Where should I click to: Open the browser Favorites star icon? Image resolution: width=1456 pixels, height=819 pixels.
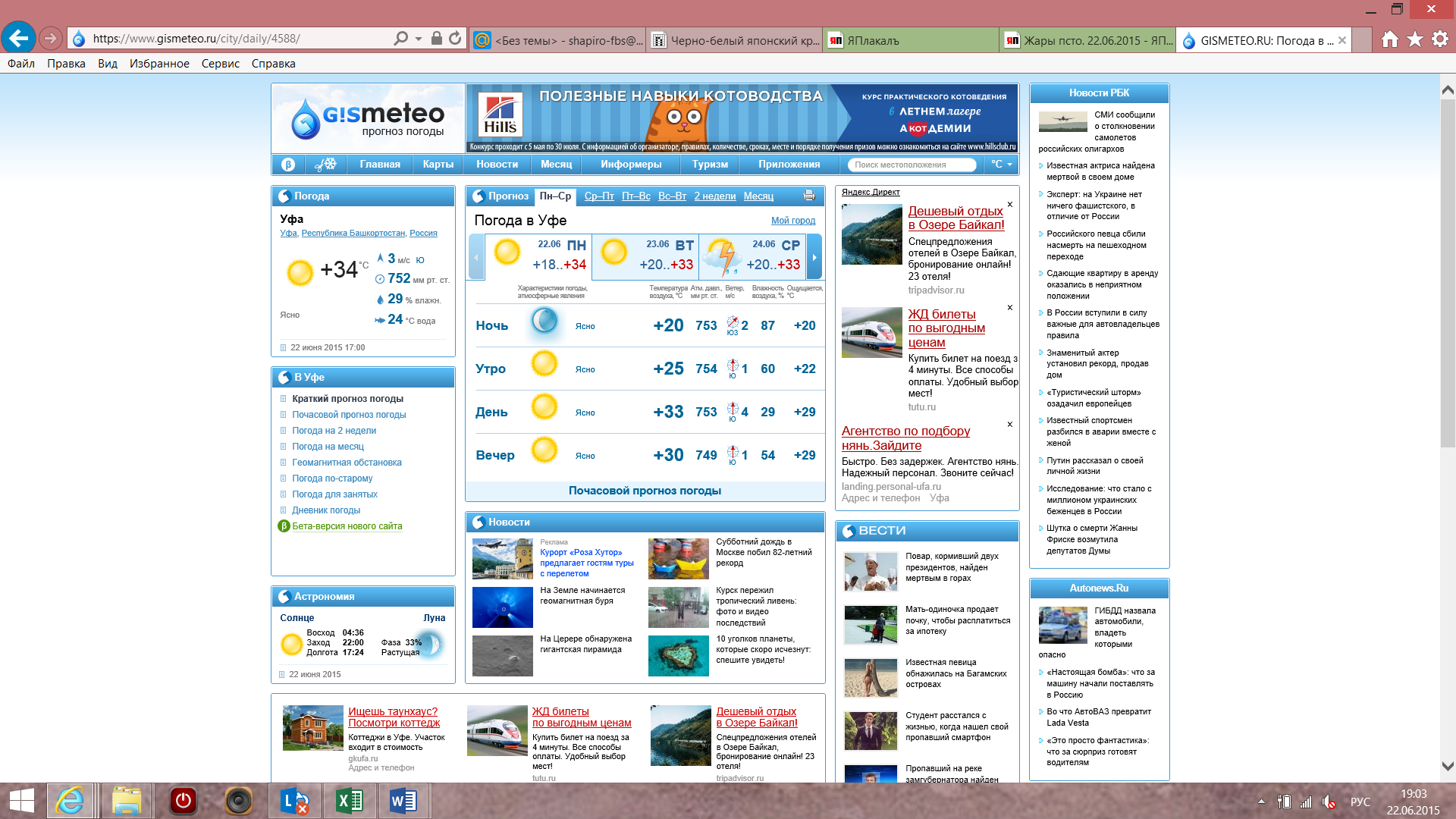pos(1414,39)
